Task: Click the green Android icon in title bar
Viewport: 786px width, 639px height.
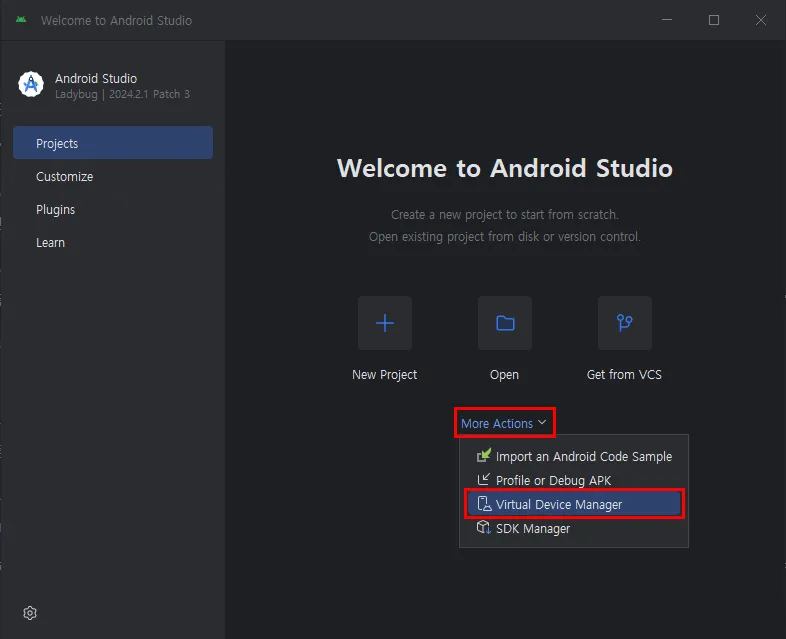Action: (21, 20)
